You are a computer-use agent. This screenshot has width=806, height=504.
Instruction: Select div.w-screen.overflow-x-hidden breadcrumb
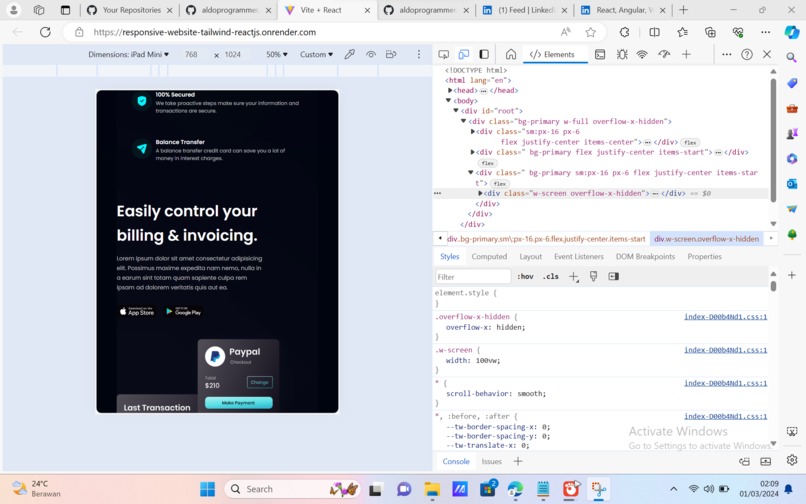click(706, 239)
